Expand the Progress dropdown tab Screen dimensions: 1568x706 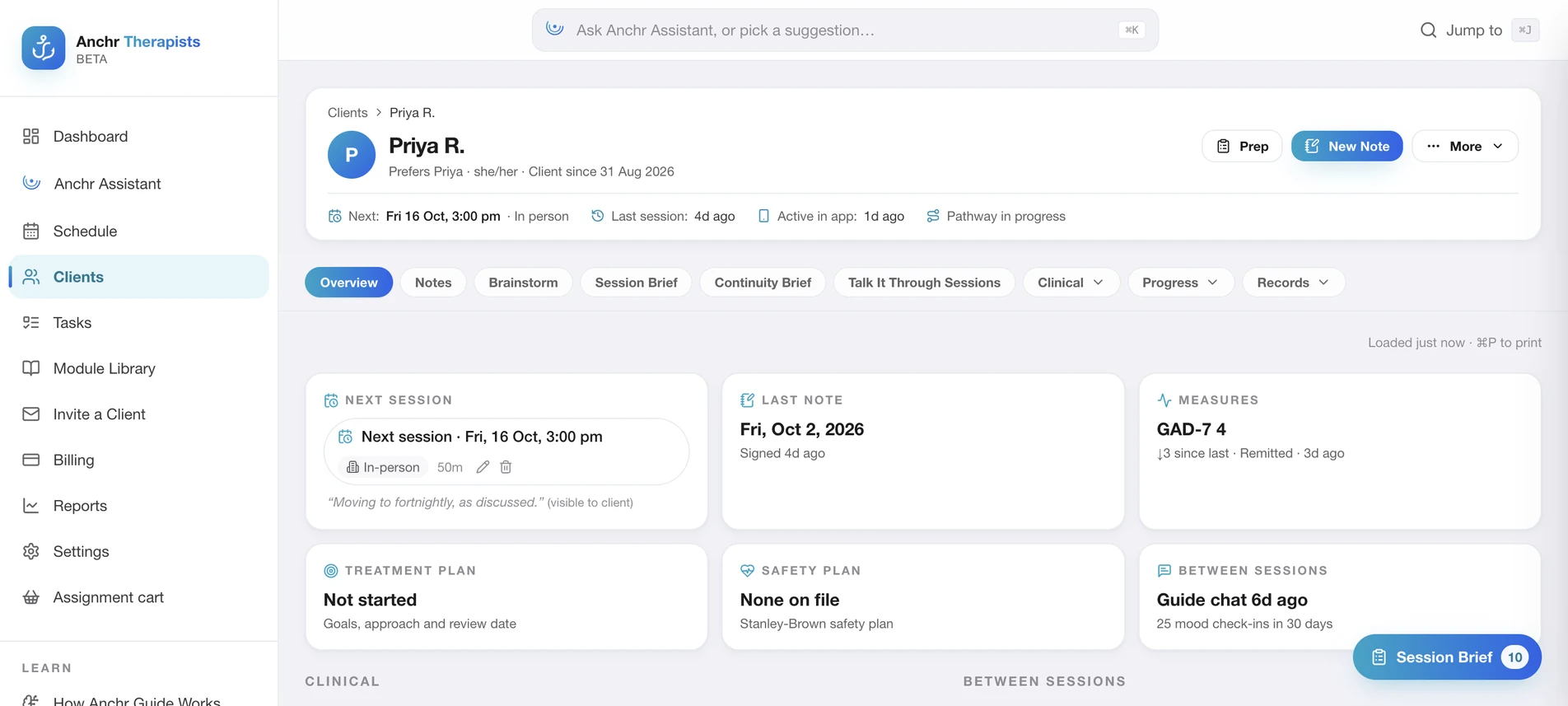tap(1180, 283)
